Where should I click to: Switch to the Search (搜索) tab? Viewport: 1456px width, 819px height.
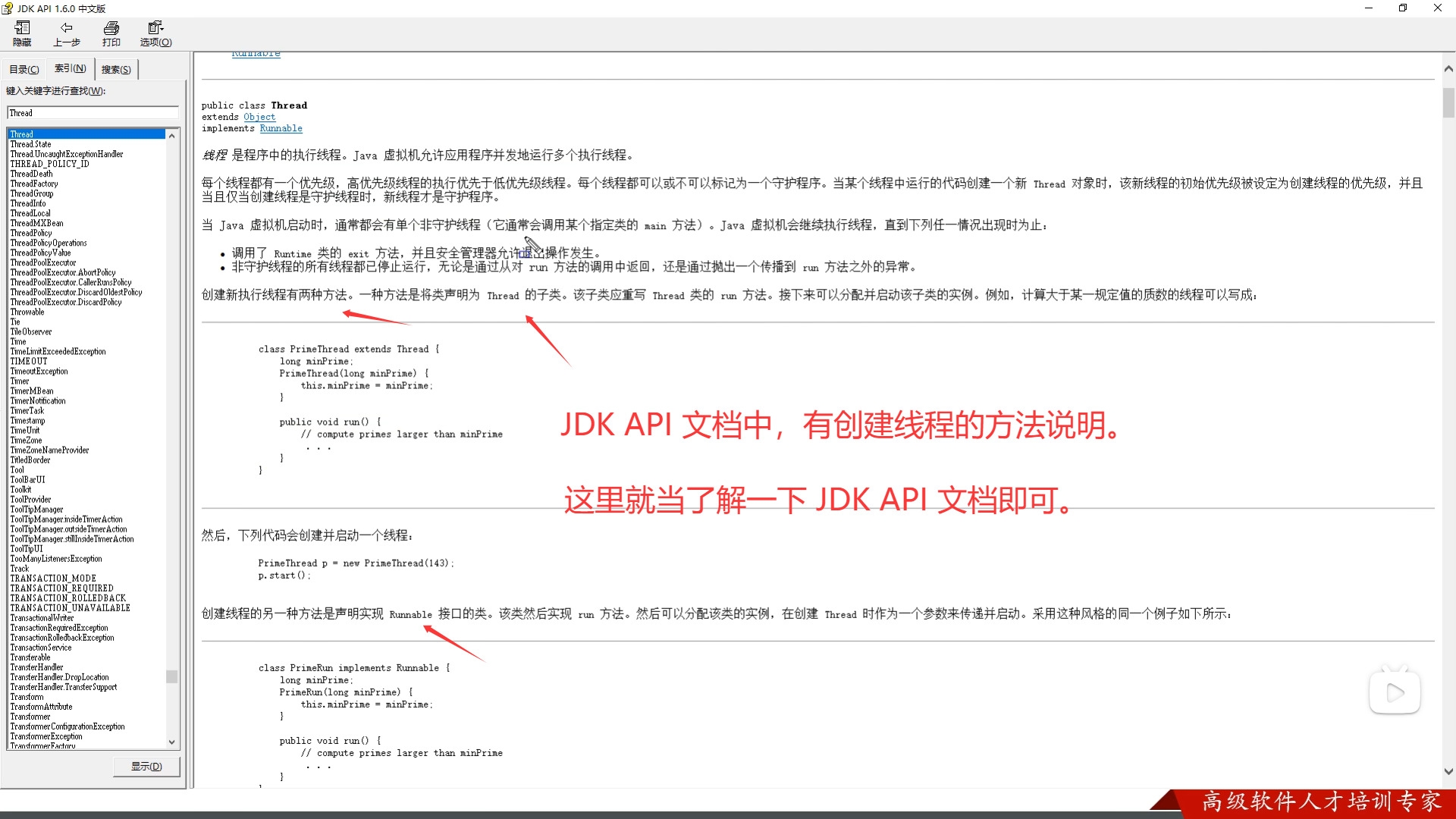[116, 69]
